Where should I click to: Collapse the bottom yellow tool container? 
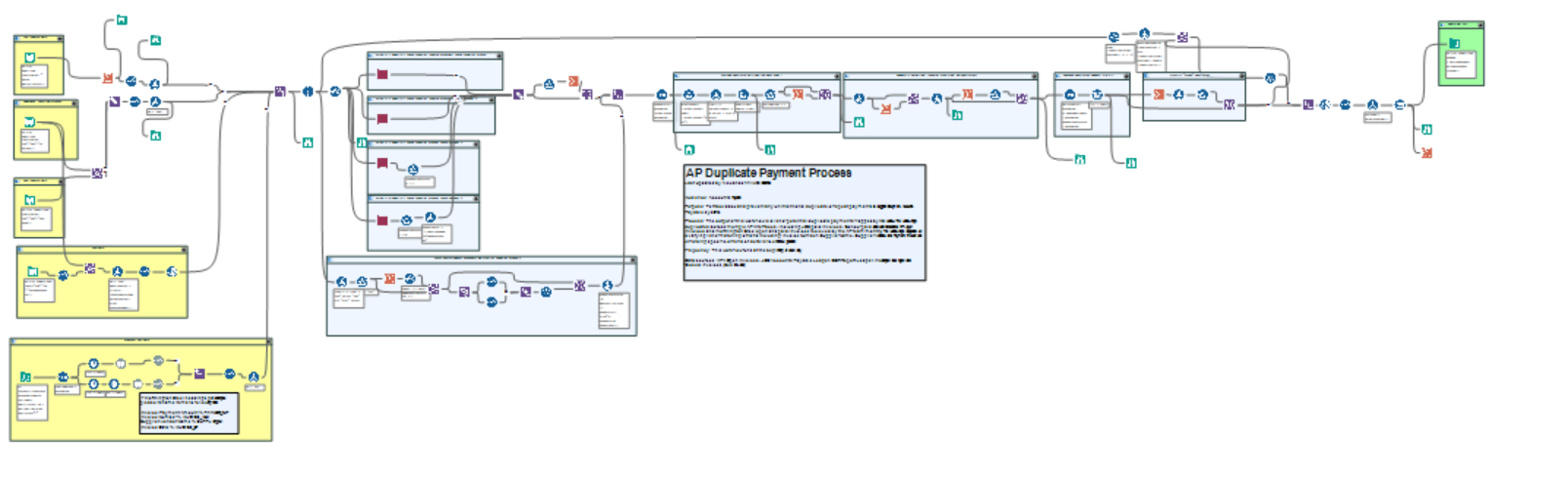point(267,341)
